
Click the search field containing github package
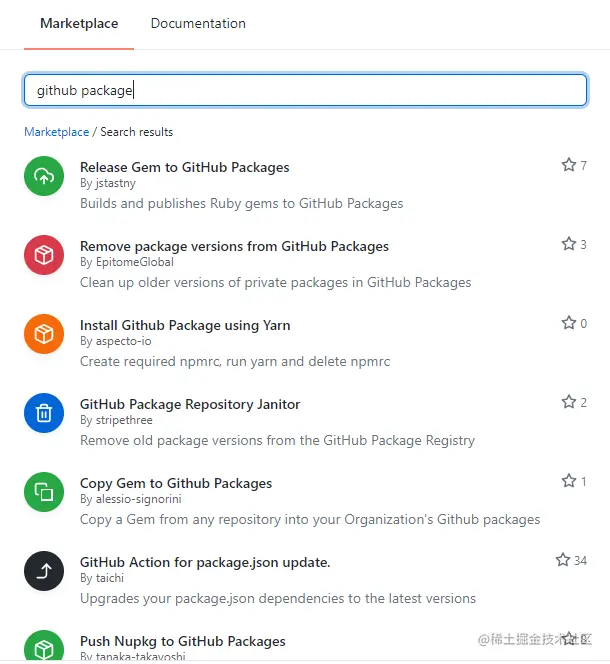[305, 90]
